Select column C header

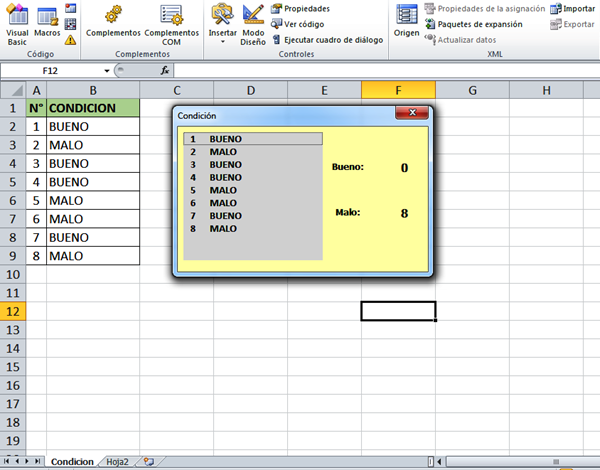click(x=176, y=90)
